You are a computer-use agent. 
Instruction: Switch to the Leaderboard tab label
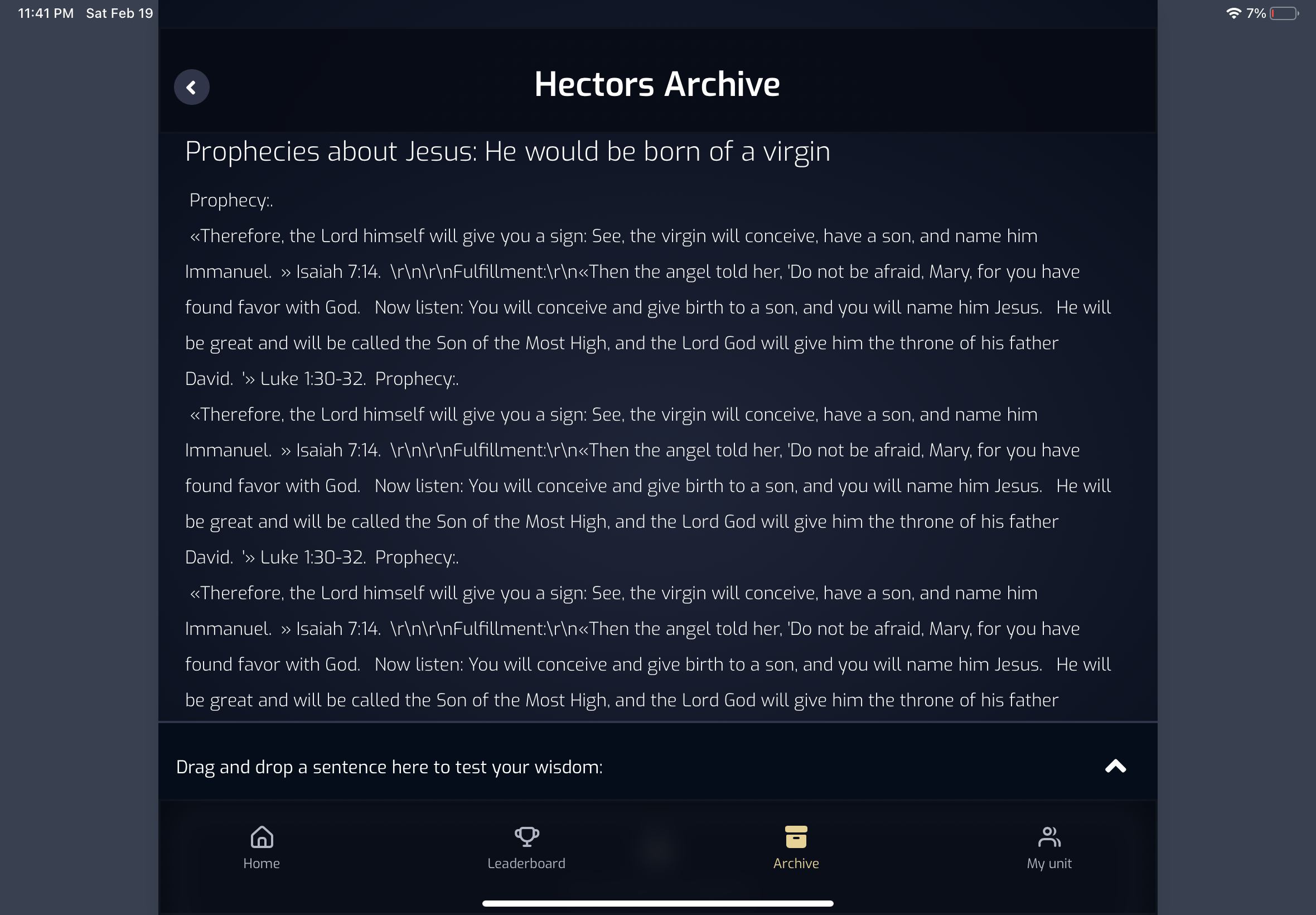click(526, 864)
